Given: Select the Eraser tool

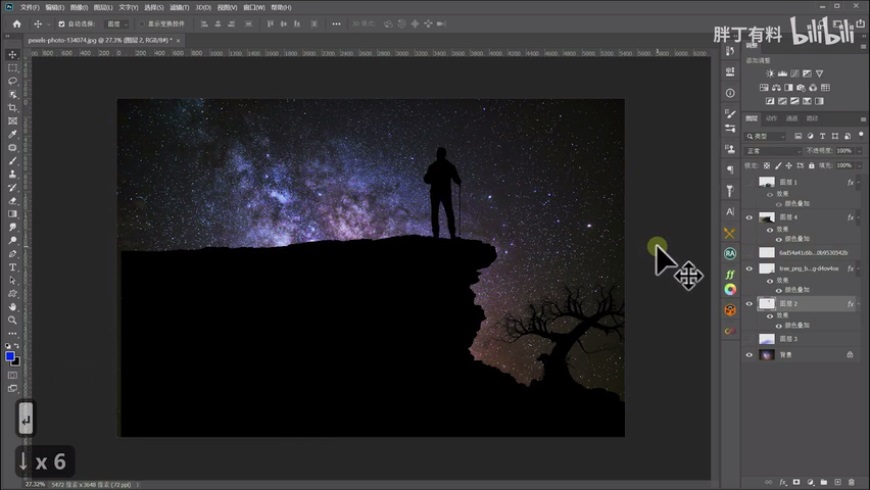Looking at the screenshot, I should pos(12,201).
